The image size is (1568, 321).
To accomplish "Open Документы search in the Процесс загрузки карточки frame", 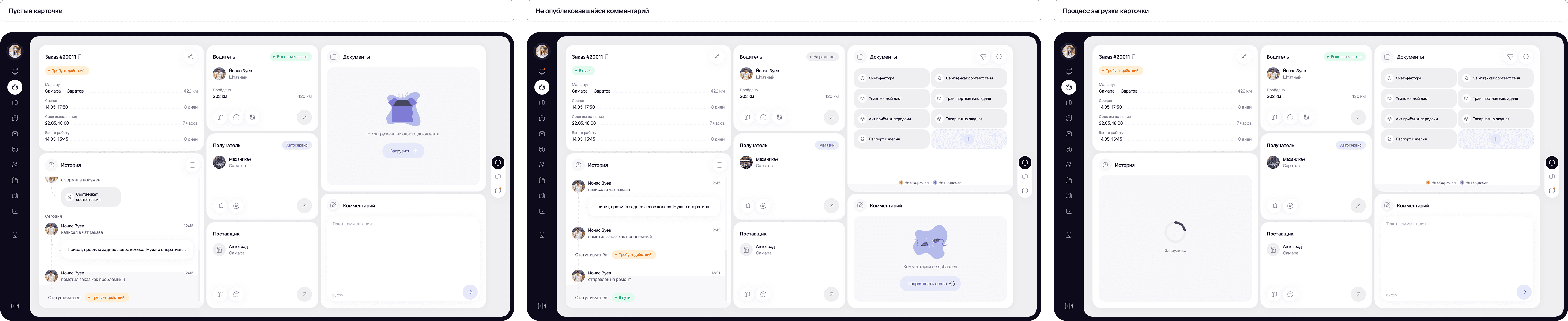I will [1526, 56].
